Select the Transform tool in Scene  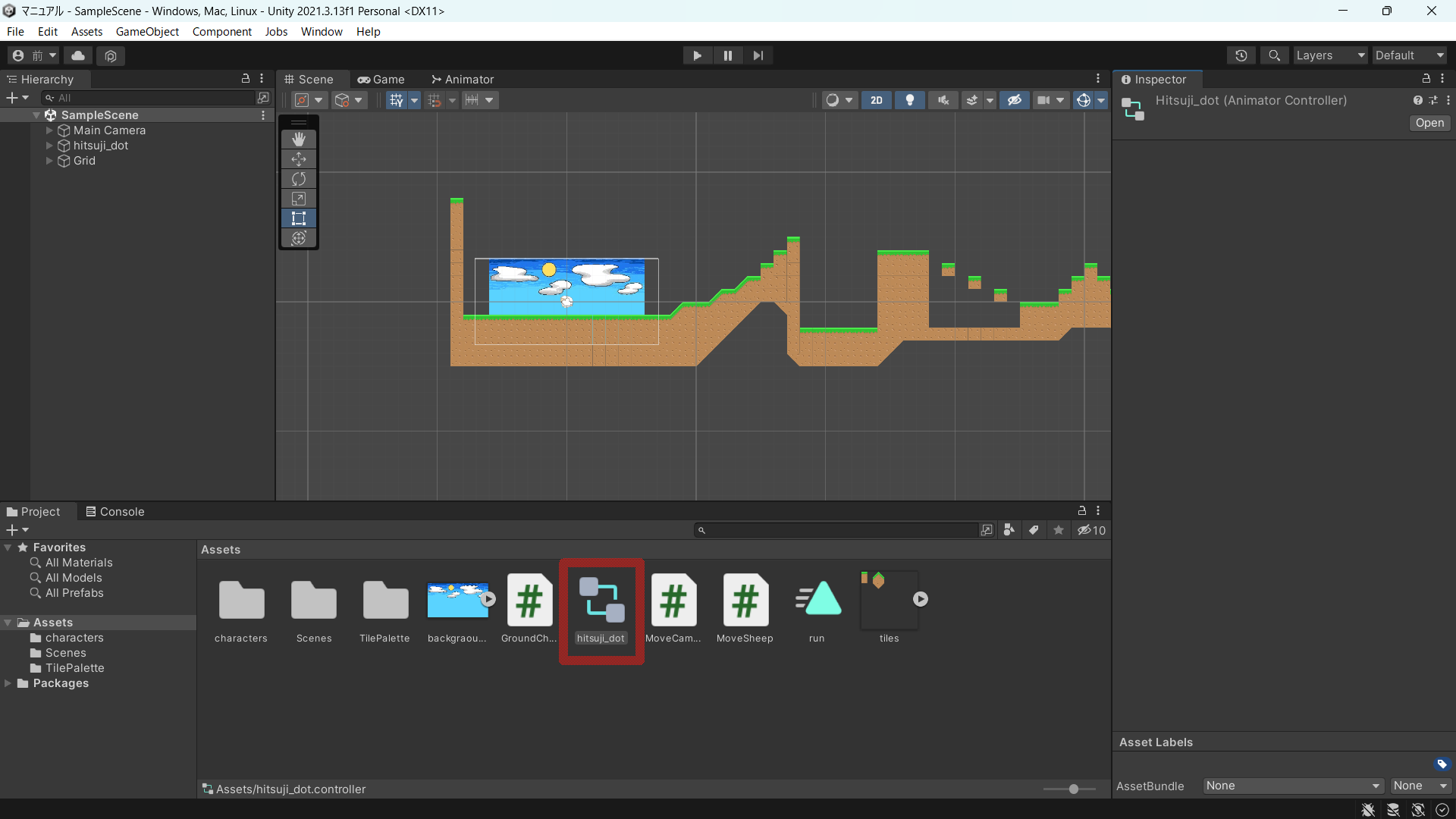299,238
